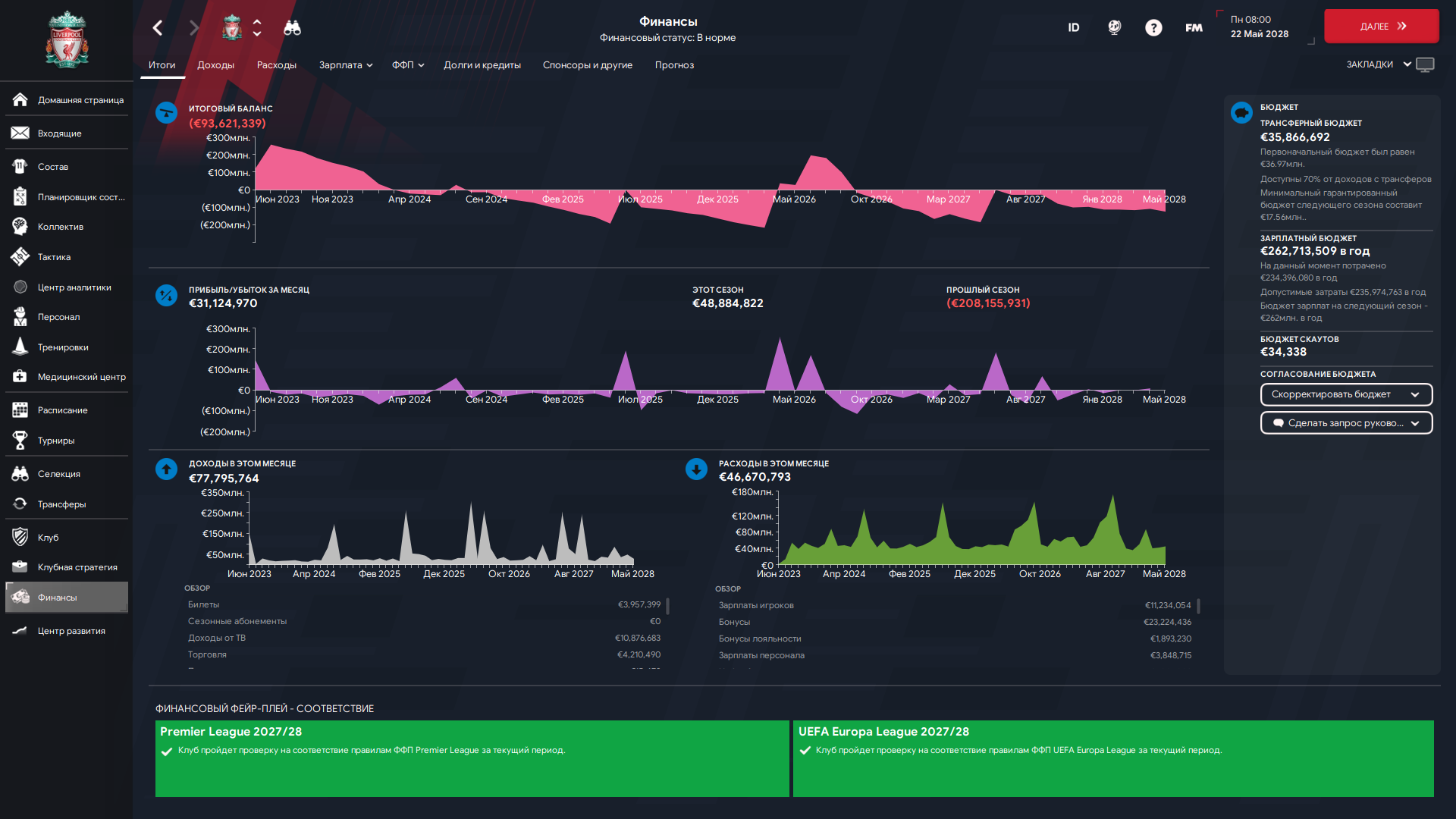This screenshot has height=819, width=1456.
Task: Click the FM logo icon
Action: point(1194,28)
